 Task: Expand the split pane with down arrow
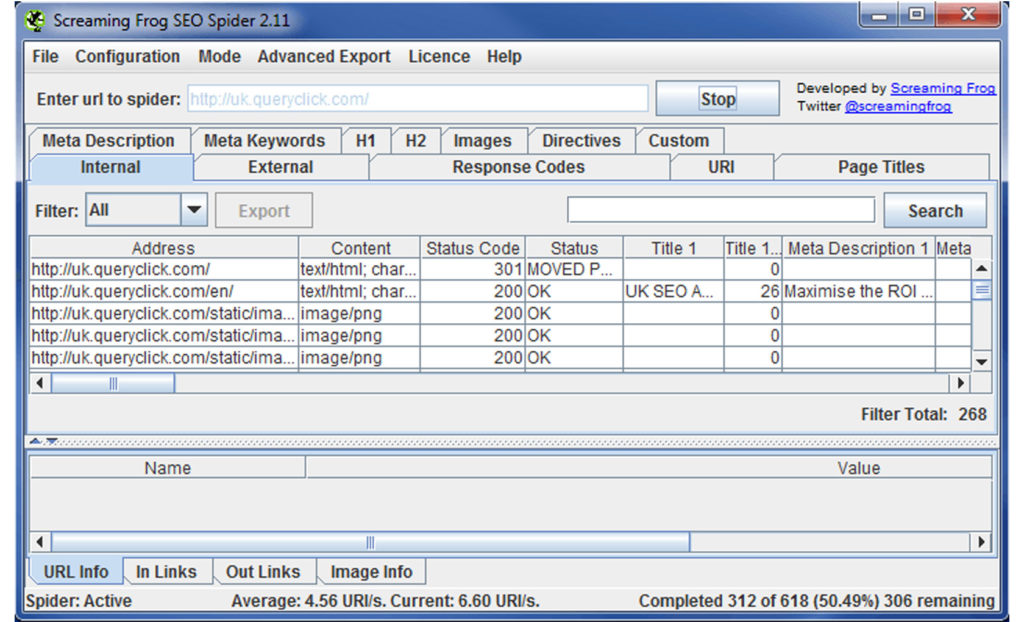52,442
